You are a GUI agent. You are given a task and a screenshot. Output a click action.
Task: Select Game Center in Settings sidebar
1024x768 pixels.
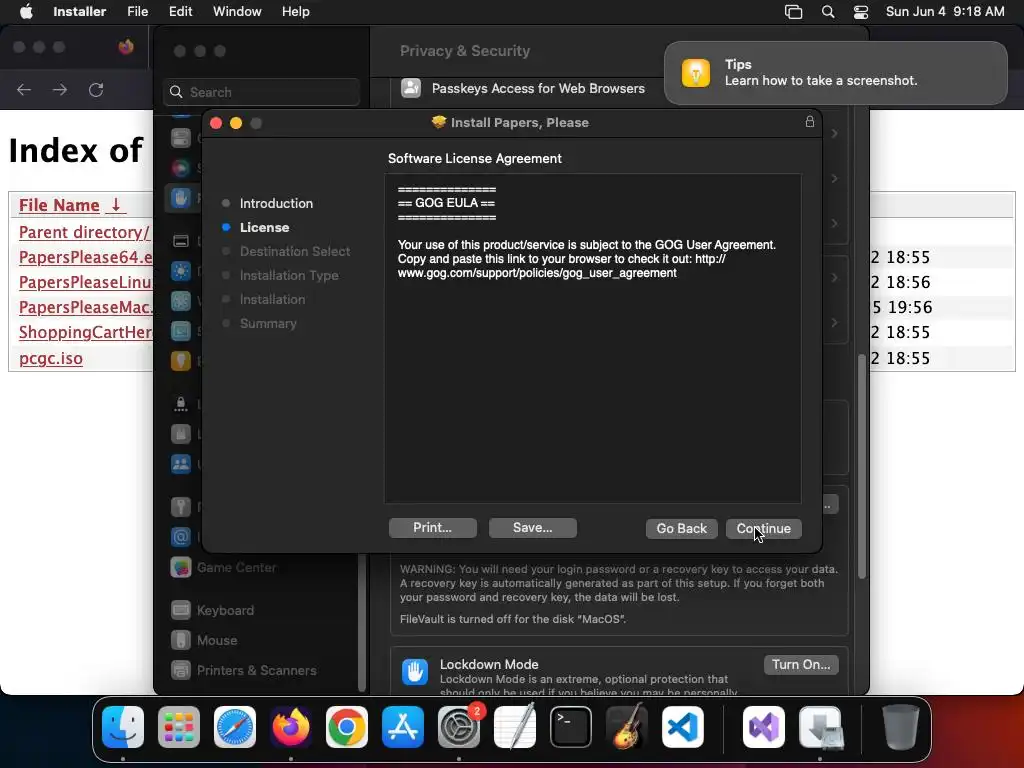tap(236, 568)
